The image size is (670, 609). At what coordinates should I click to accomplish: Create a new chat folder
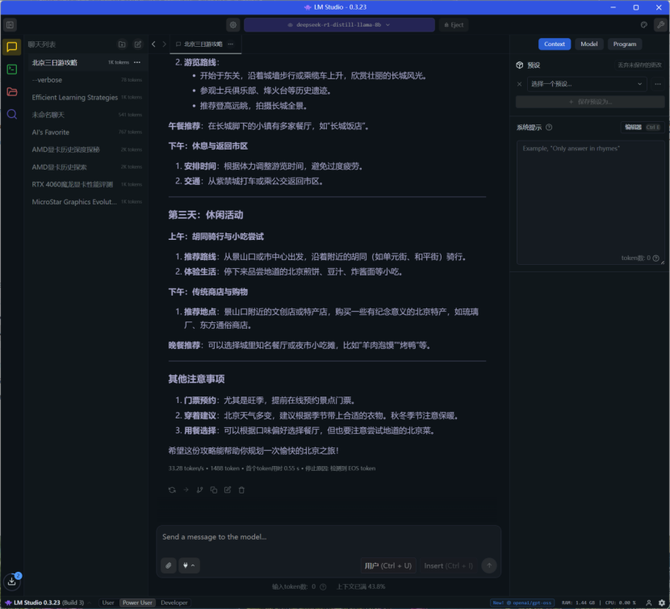click(122, 45)
